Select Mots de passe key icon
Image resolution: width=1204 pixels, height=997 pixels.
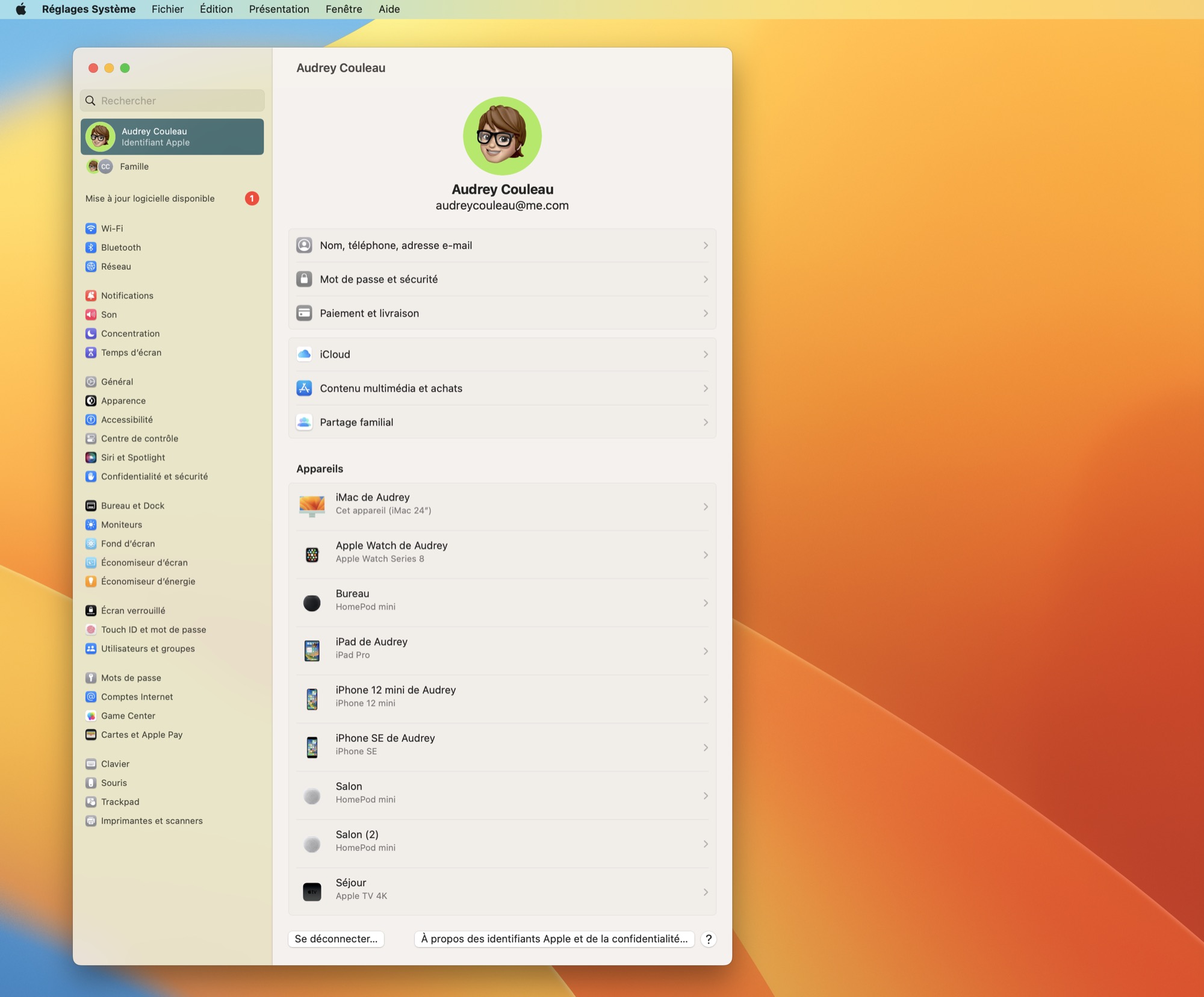tap(91, 678)
